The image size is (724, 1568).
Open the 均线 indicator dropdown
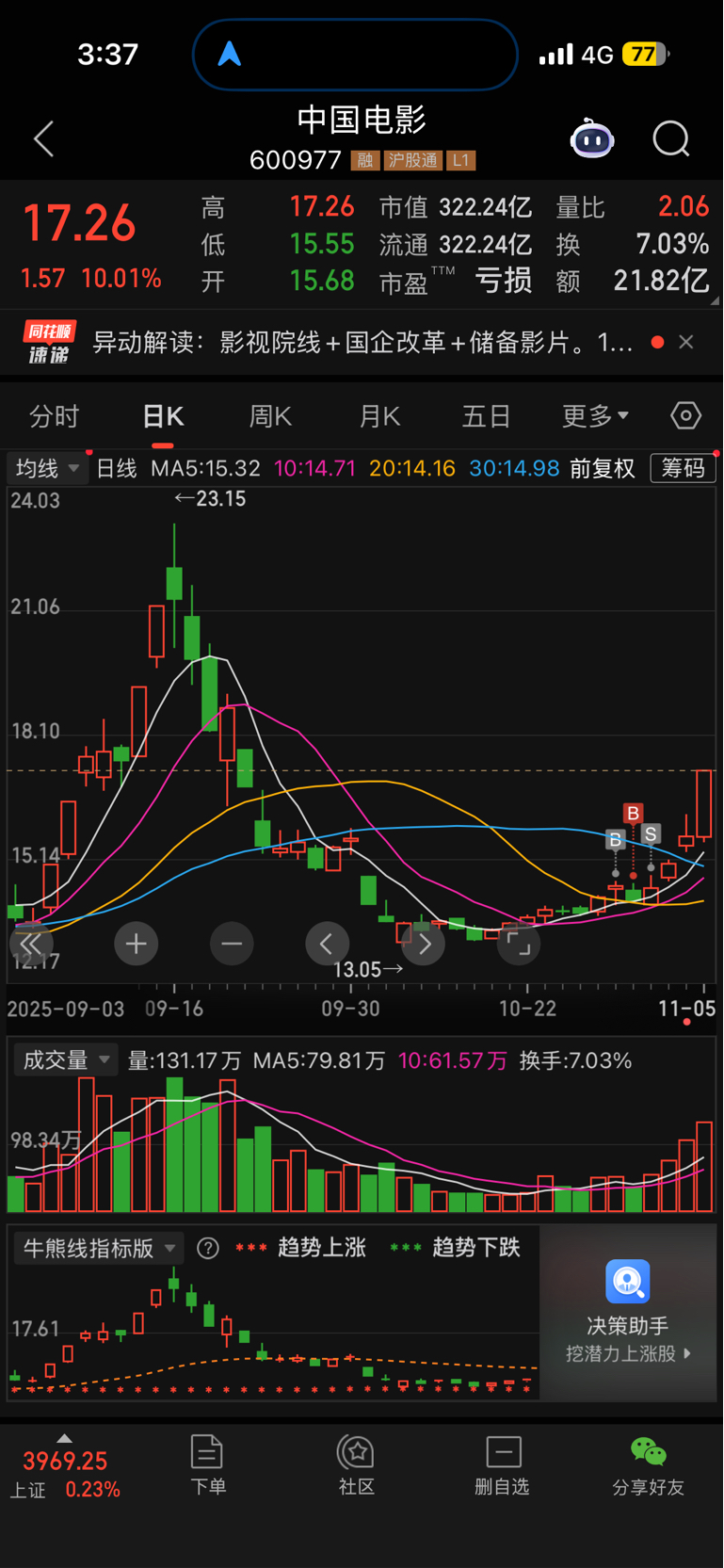[x=47, y=468]
